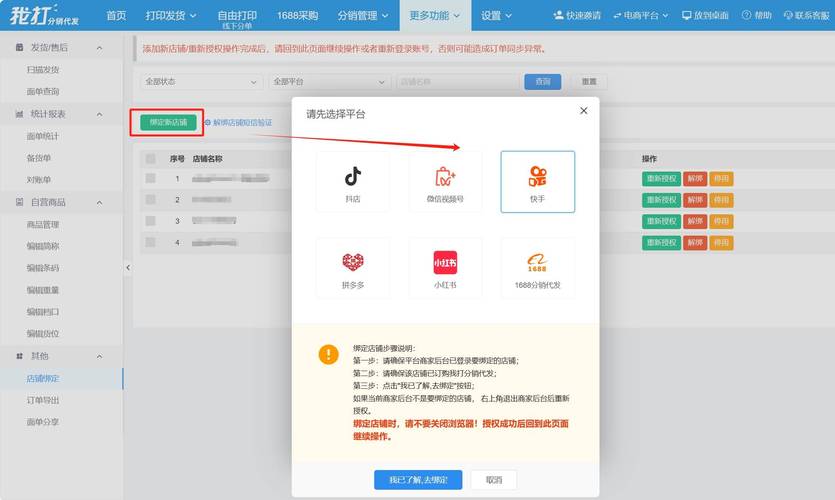Click the 快速邀请 person icon

pos(558,15)
